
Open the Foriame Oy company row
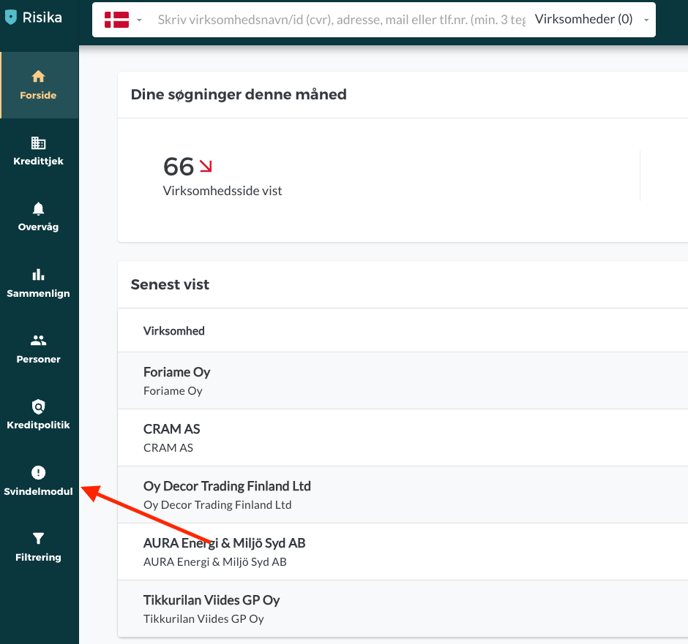coord(403,381)
